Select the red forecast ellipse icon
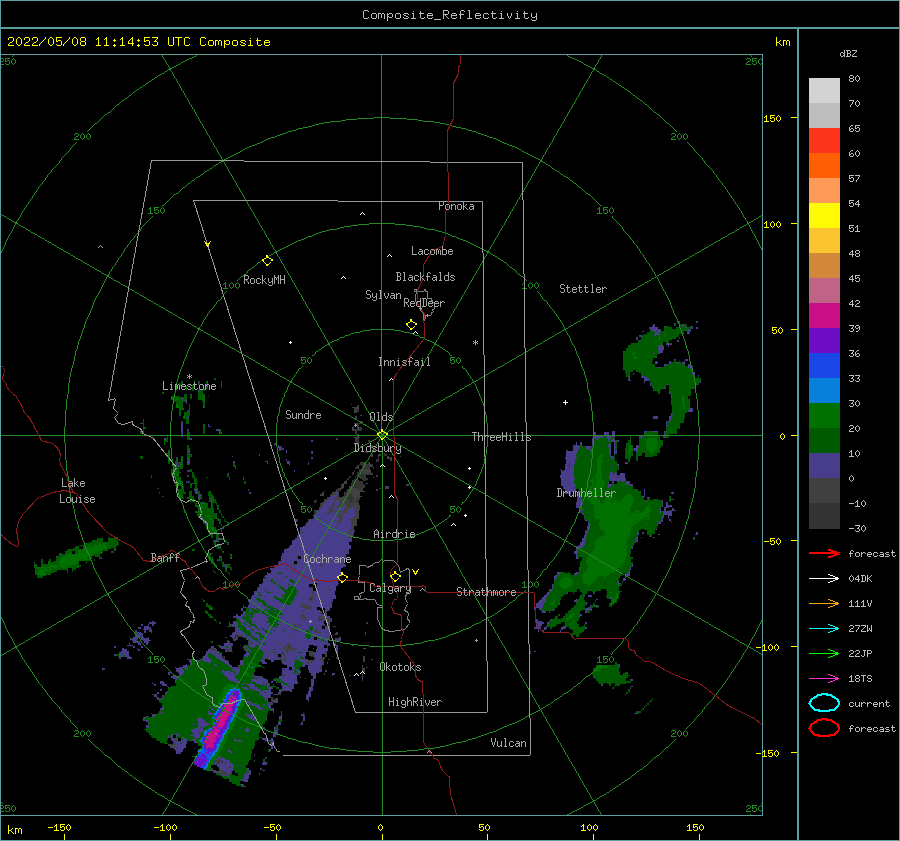Image resolution: width=900 pixels, height=841 pixels. pos(824,728)
